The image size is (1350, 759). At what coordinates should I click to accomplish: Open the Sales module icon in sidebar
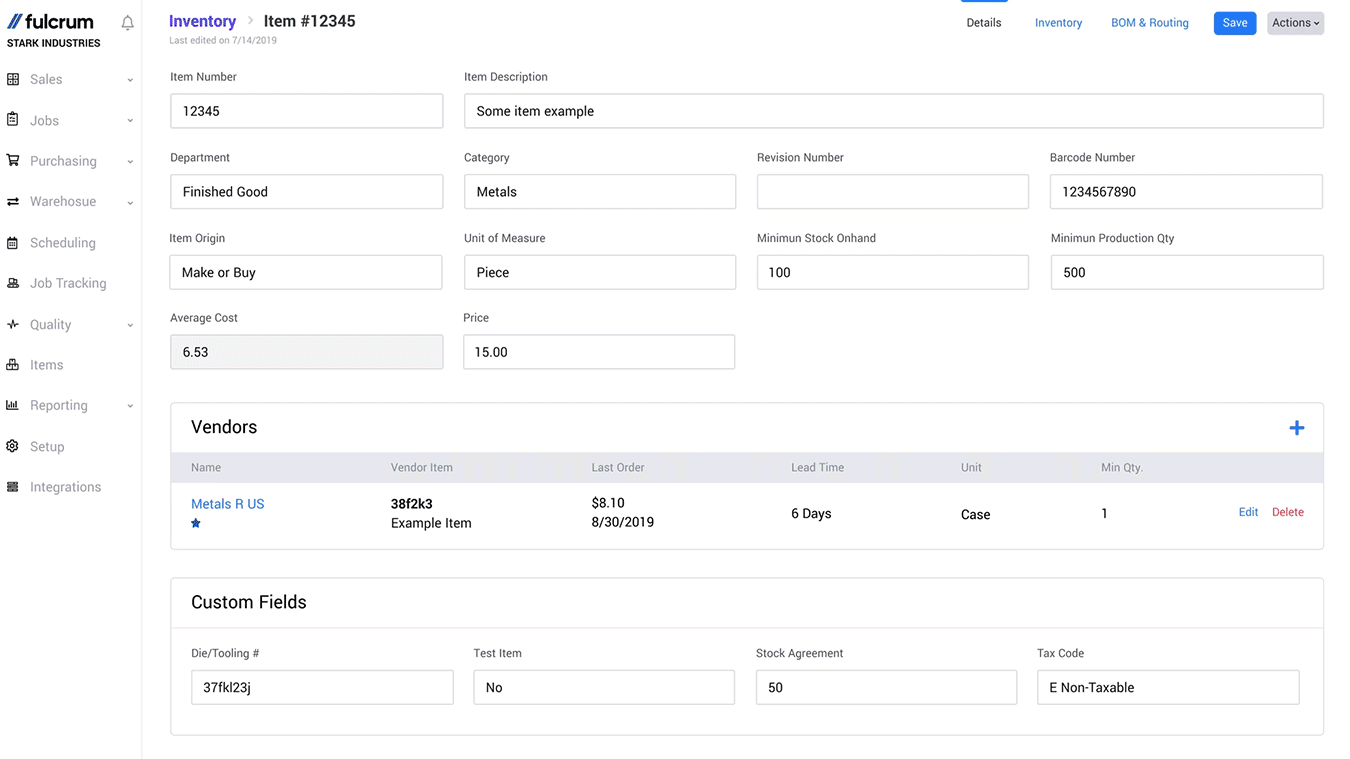(14, 79)
